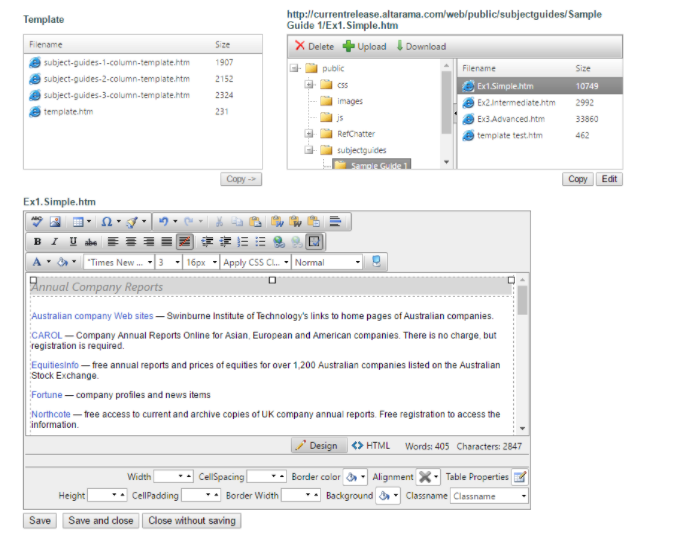
Task: Select subject-guides-2-column-template.htm template
Action: 143,79
